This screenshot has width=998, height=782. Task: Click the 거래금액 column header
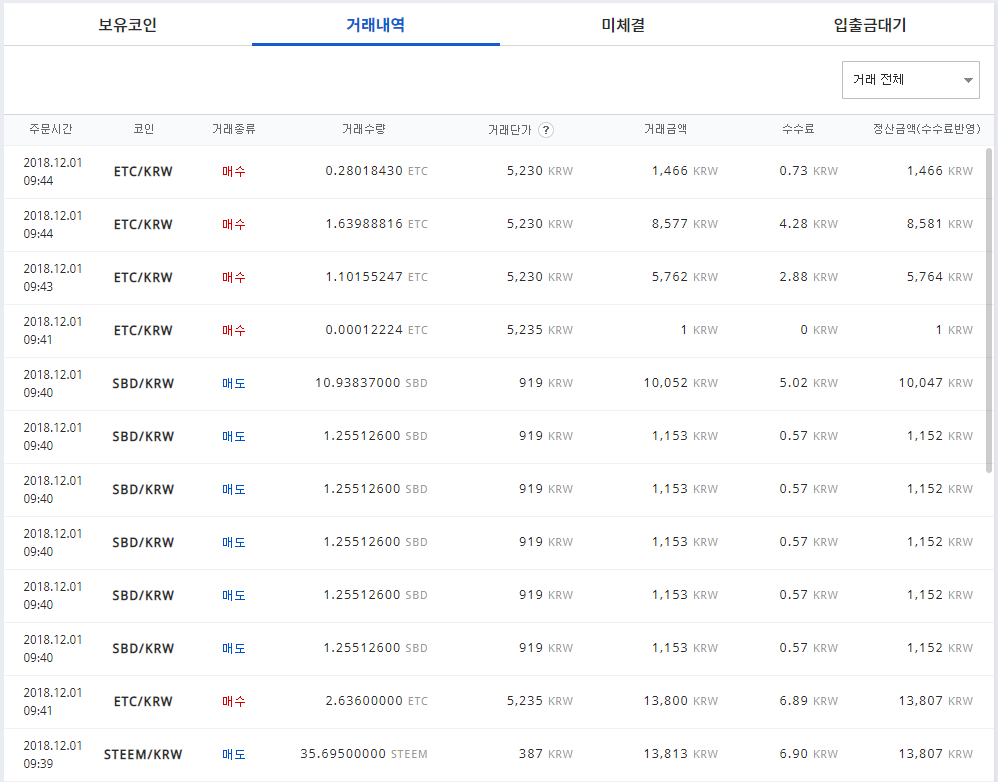pyautogui.click(x=665, y=129)
